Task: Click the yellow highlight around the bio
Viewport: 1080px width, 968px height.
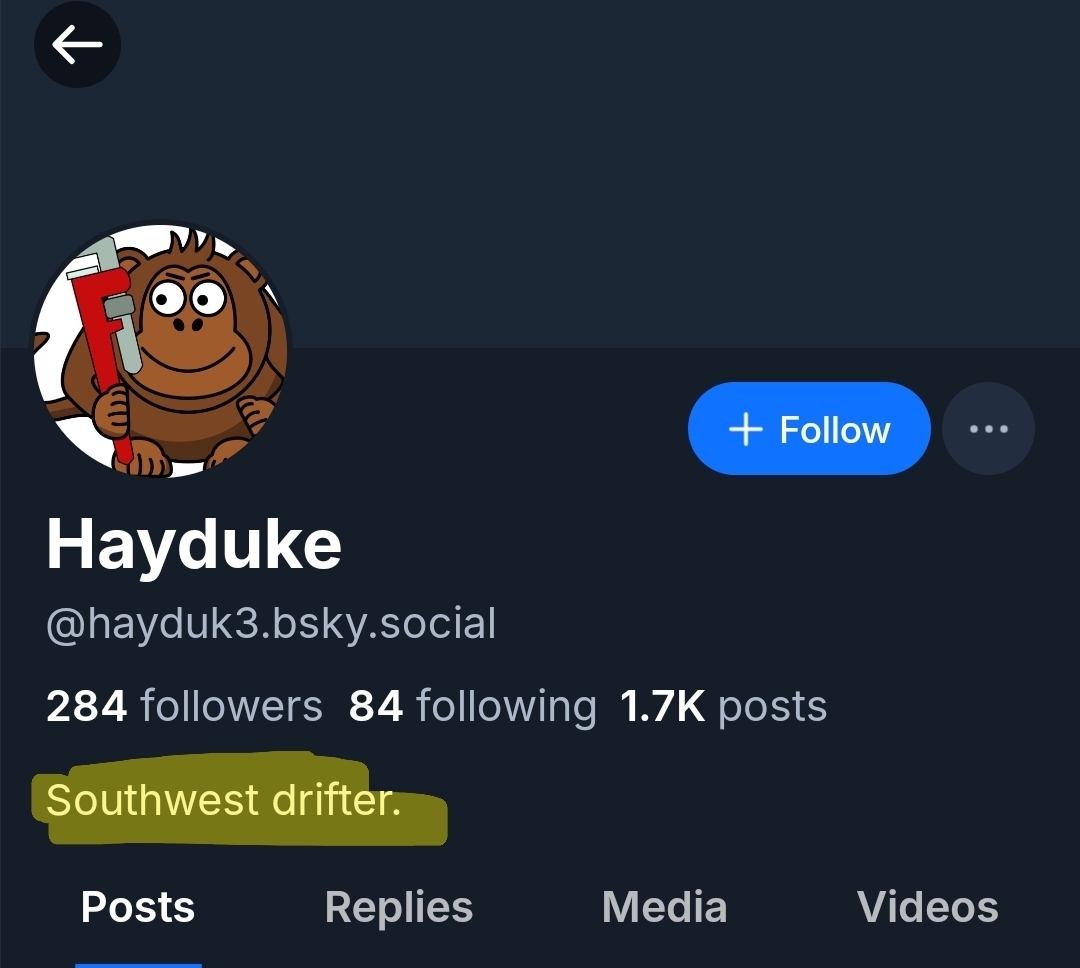Action: (x=420, y=822)
